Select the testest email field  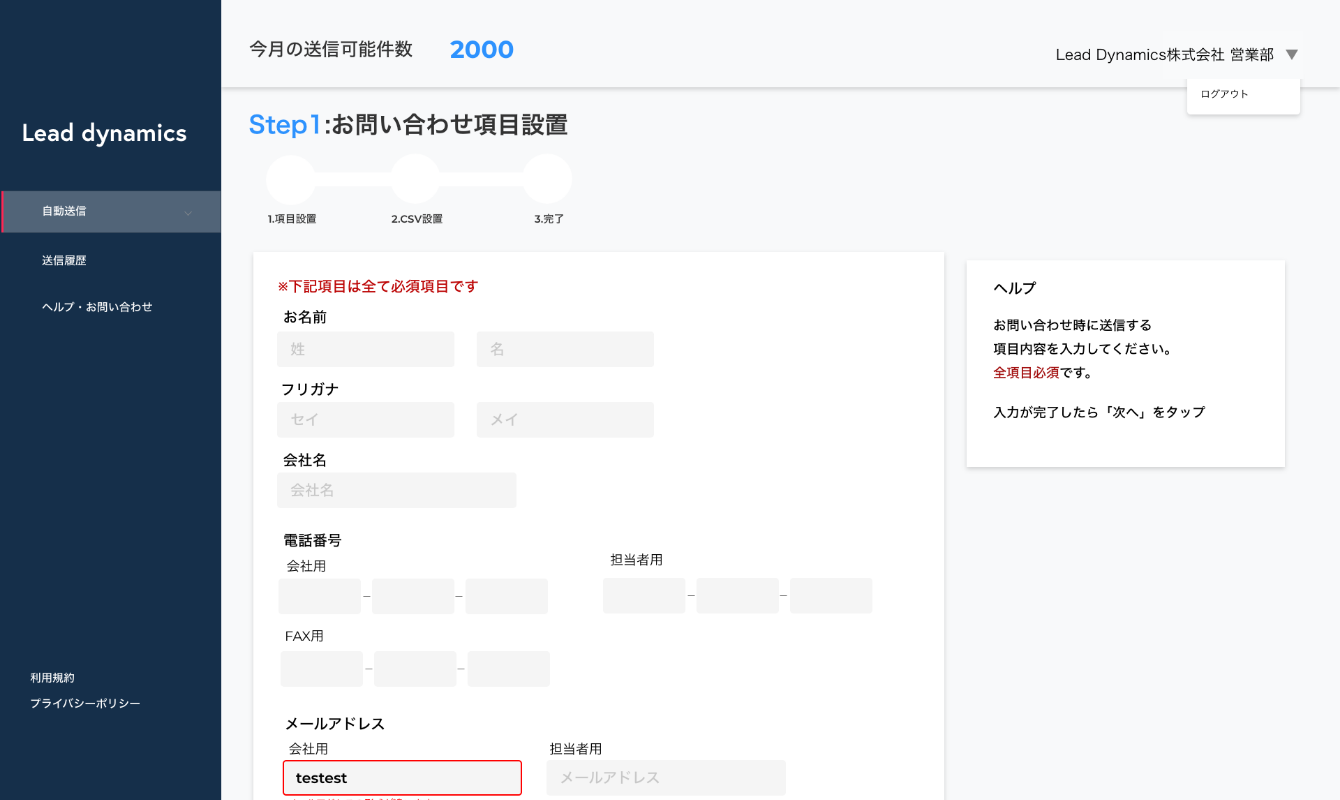[x=402, y=777]
